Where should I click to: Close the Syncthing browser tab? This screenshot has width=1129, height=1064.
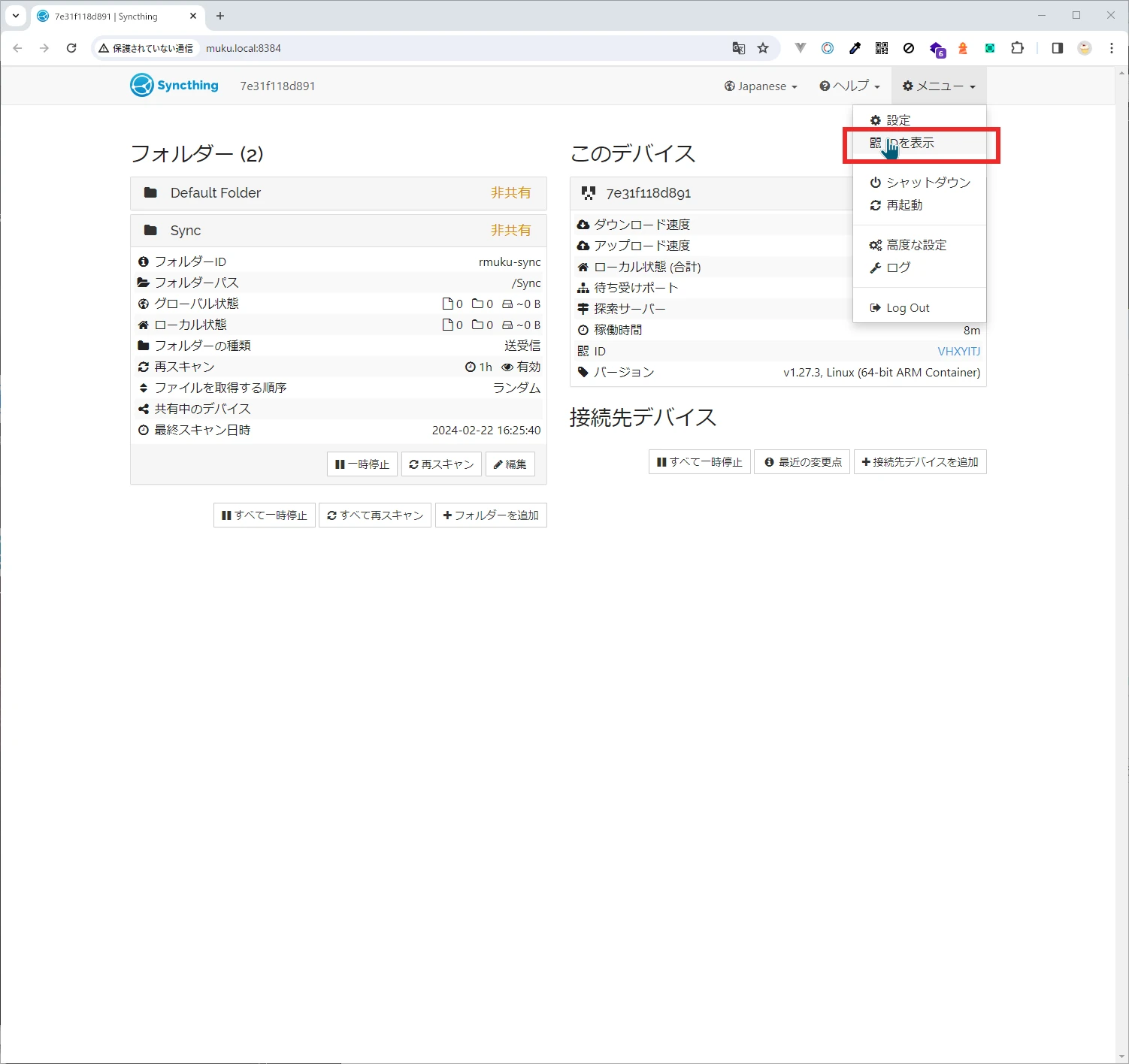click(x=193, y=16)
